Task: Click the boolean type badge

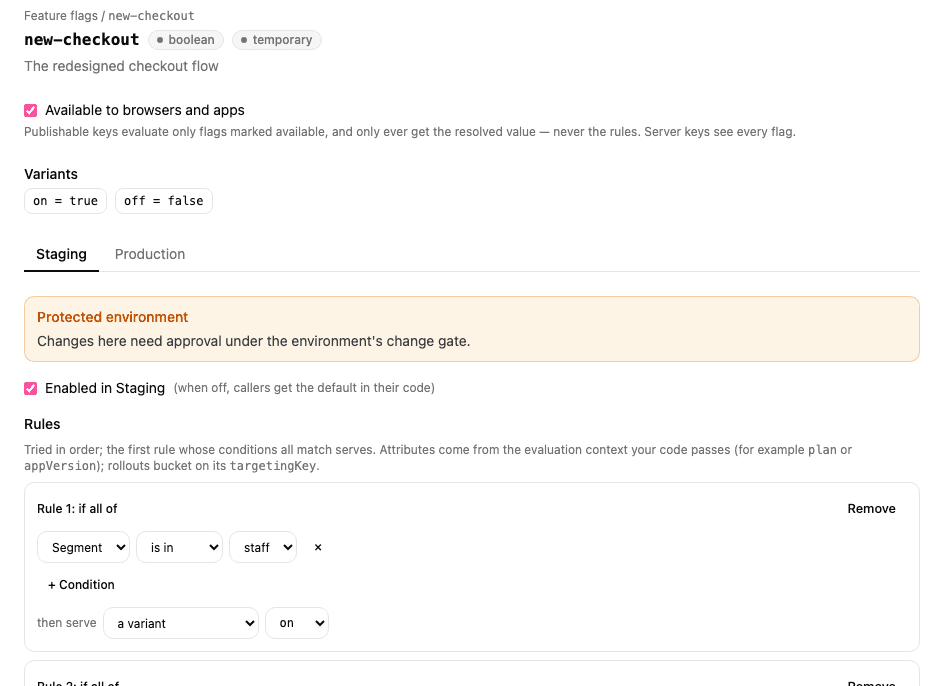Action: pyautogui.click(x=185, y=40)
